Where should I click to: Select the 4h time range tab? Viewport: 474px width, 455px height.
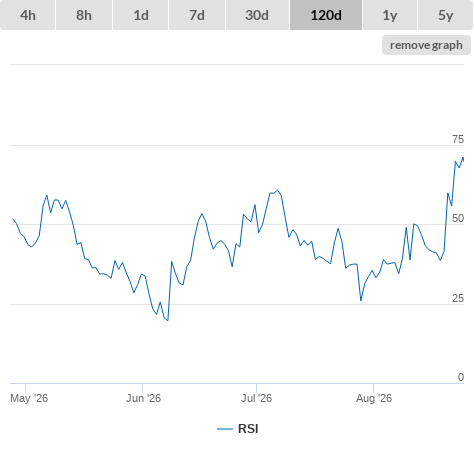tap(28, 15)
